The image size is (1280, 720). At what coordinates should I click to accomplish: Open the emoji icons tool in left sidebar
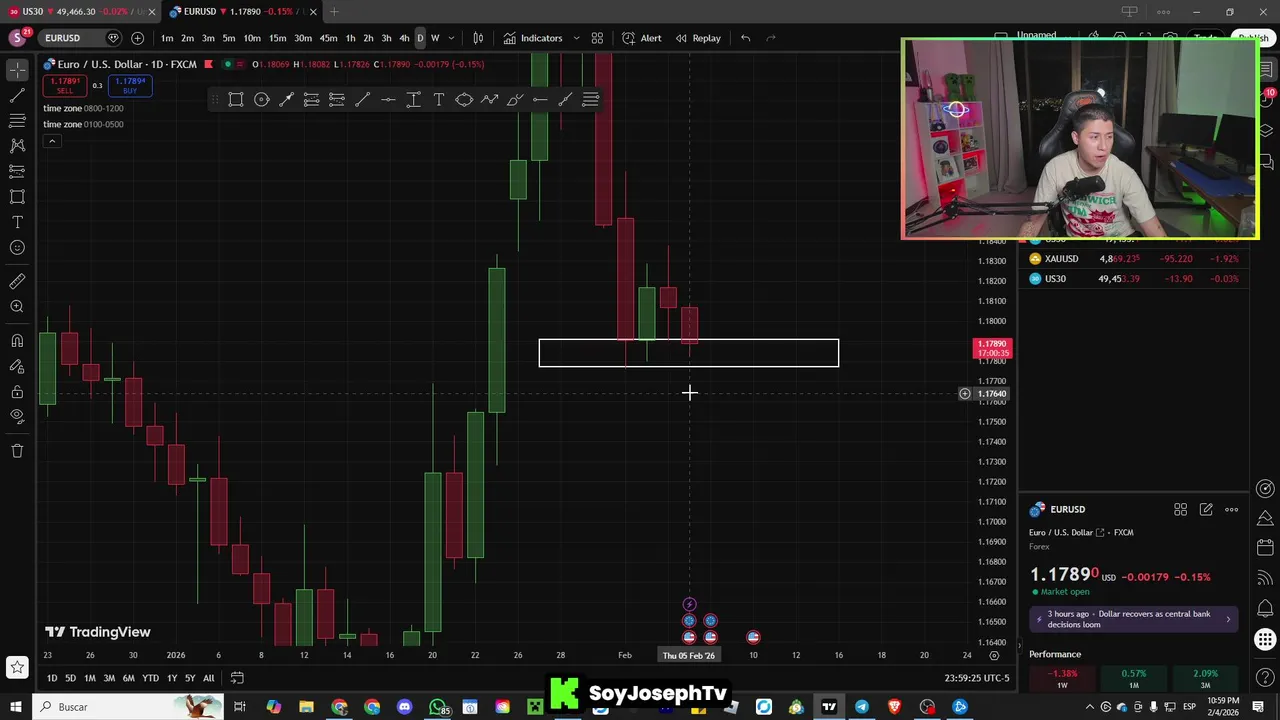point(17,248)
